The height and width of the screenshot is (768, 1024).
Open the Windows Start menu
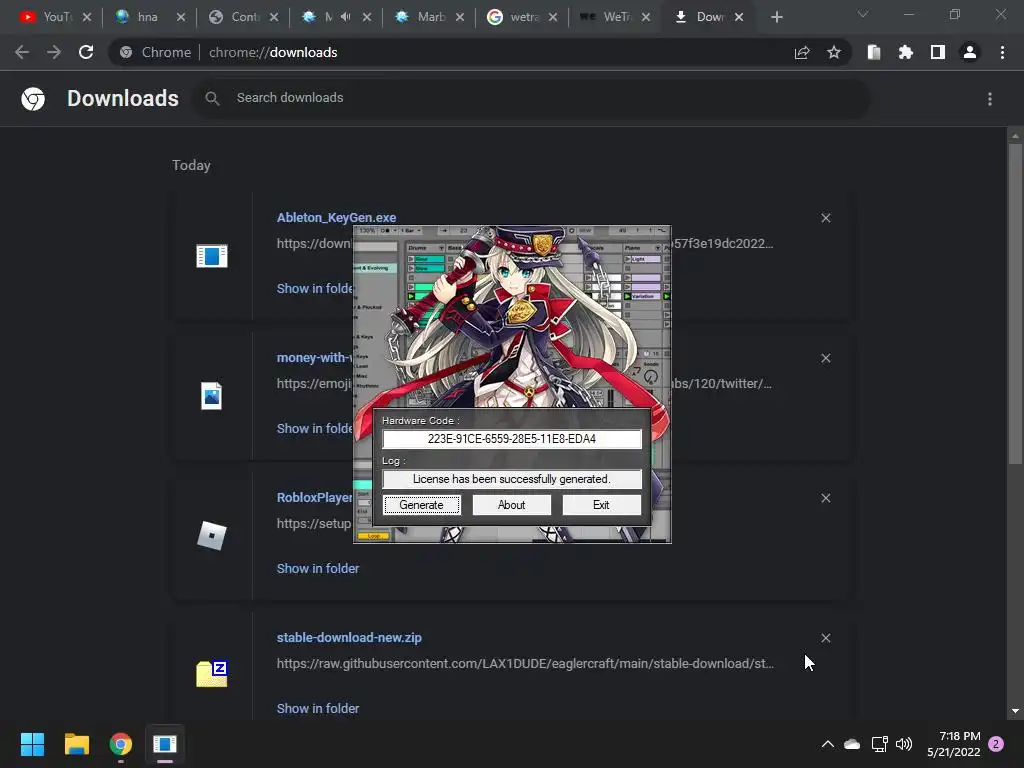point(32,744)
